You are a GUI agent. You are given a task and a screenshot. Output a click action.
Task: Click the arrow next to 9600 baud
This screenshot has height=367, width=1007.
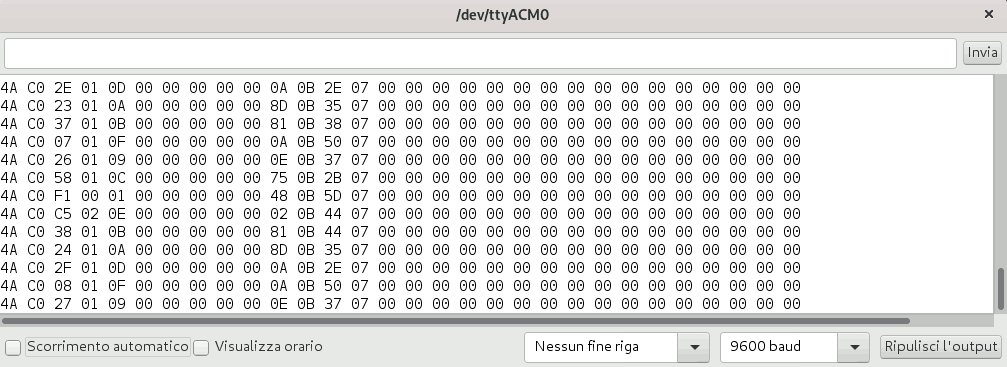click(854, 348)
